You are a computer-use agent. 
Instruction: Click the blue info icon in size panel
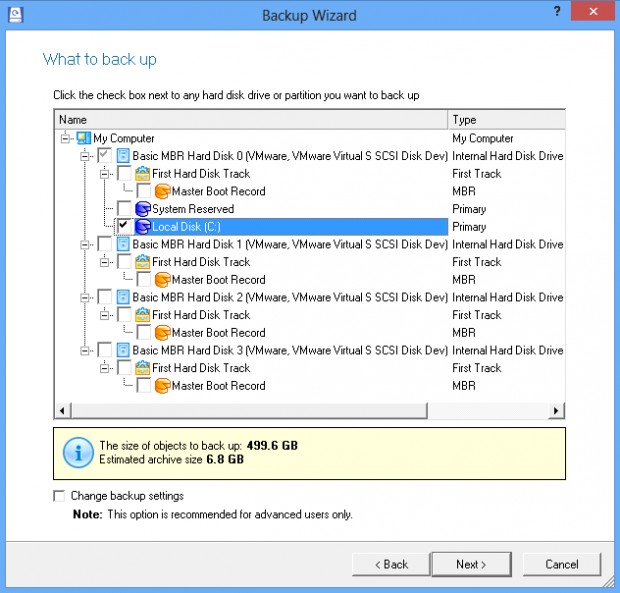(x=78, y=453)
